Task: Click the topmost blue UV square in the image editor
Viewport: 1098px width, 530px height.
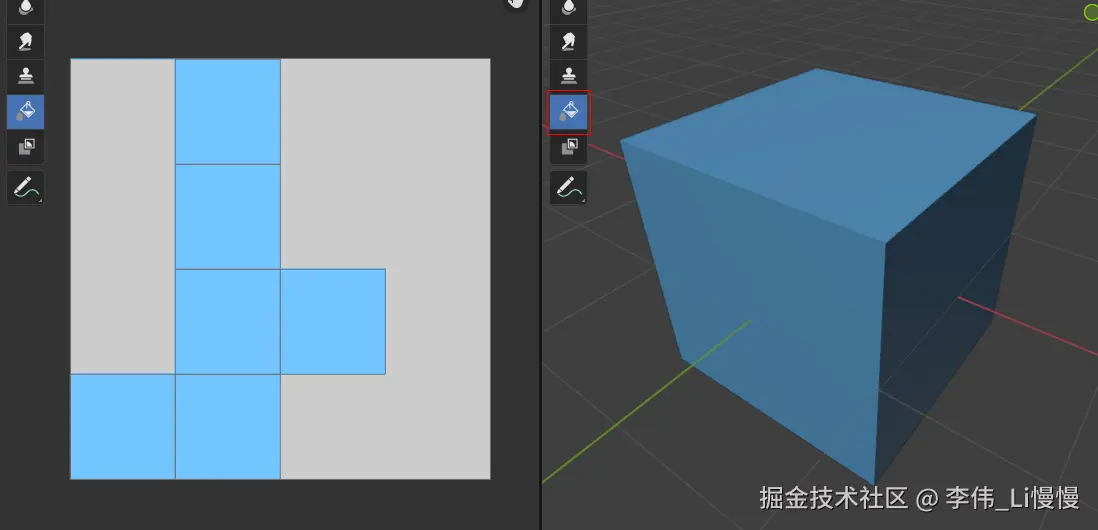Action: click(x=228, y=111)
